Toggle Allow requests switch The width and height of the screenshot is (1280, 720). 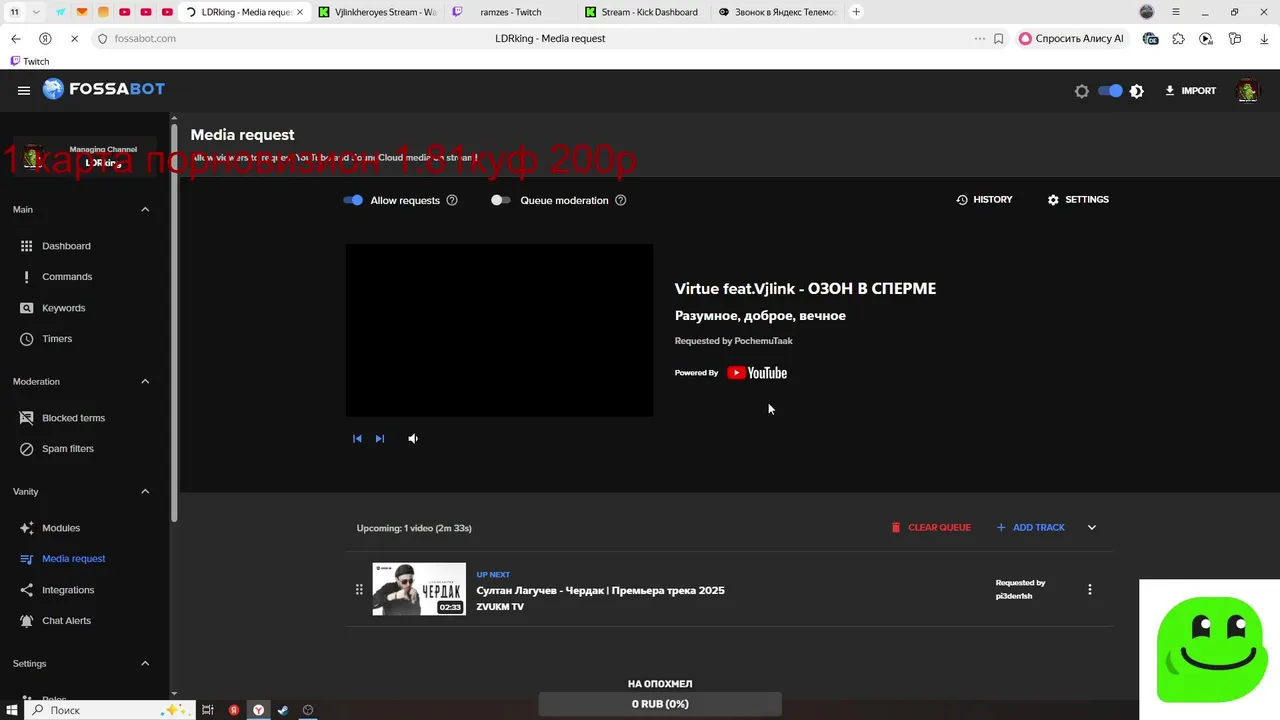coord(353,200)
